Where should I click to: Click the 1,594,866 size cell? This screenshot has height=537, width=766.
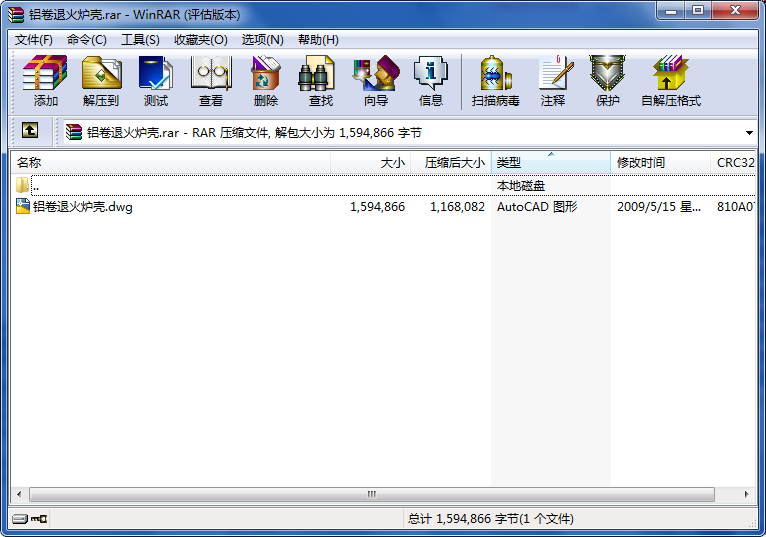click(x=377, y=207)
